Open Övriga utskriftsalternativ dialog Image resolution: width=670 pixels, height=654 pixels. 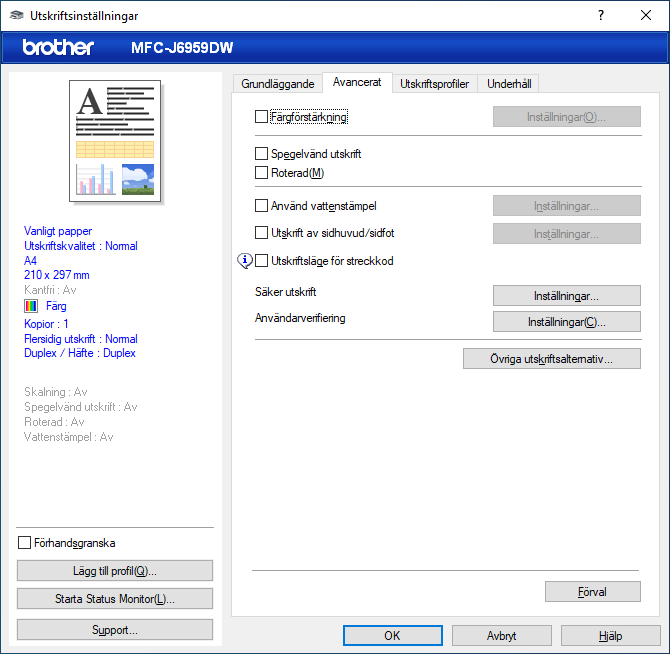click(552, 358)
